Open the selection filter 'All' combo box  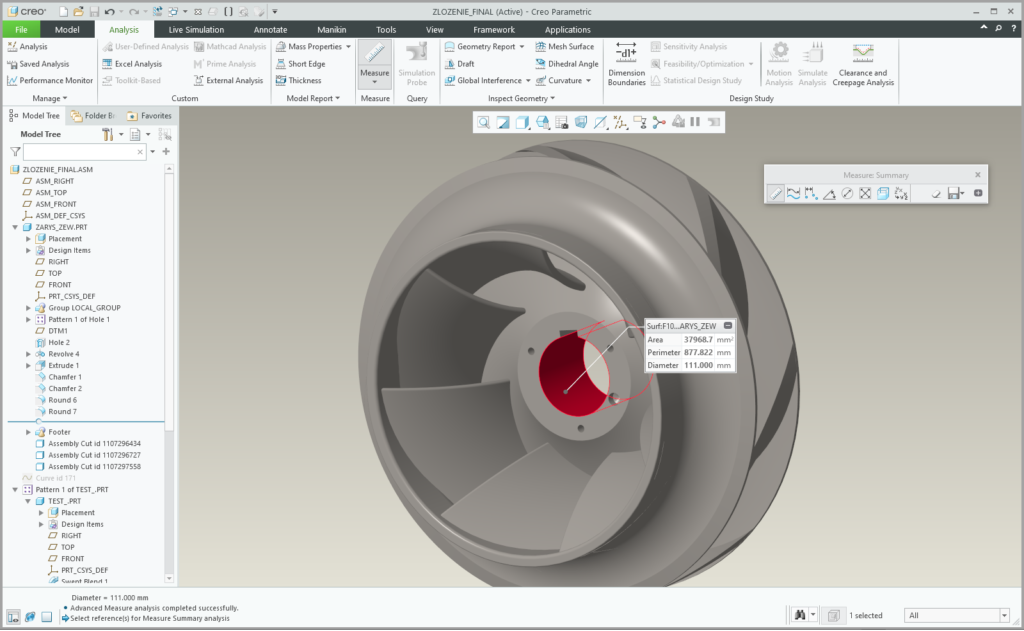point(956,615)
